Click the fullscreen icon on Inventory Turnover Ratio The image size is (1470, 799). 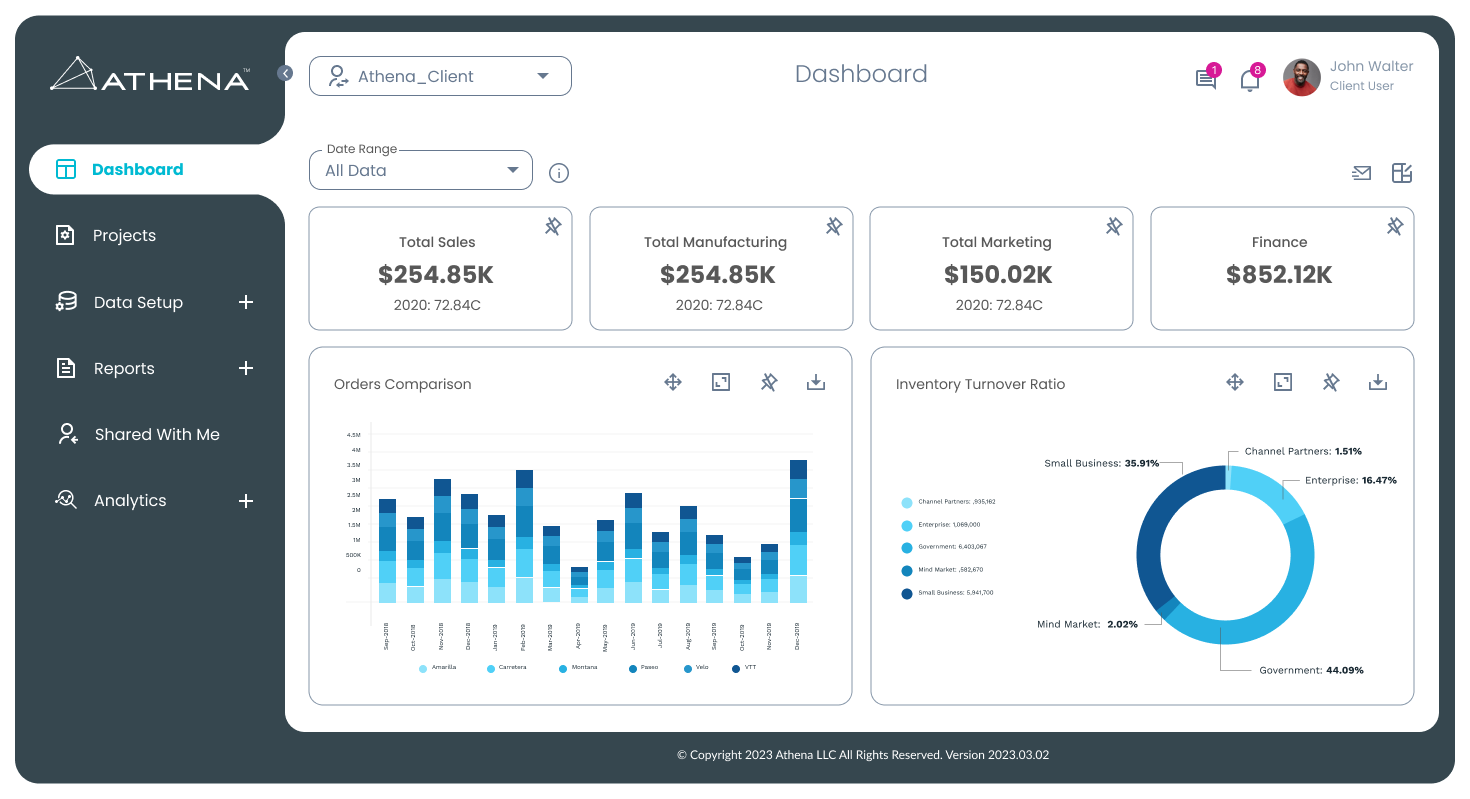[x=1283, y=382]
